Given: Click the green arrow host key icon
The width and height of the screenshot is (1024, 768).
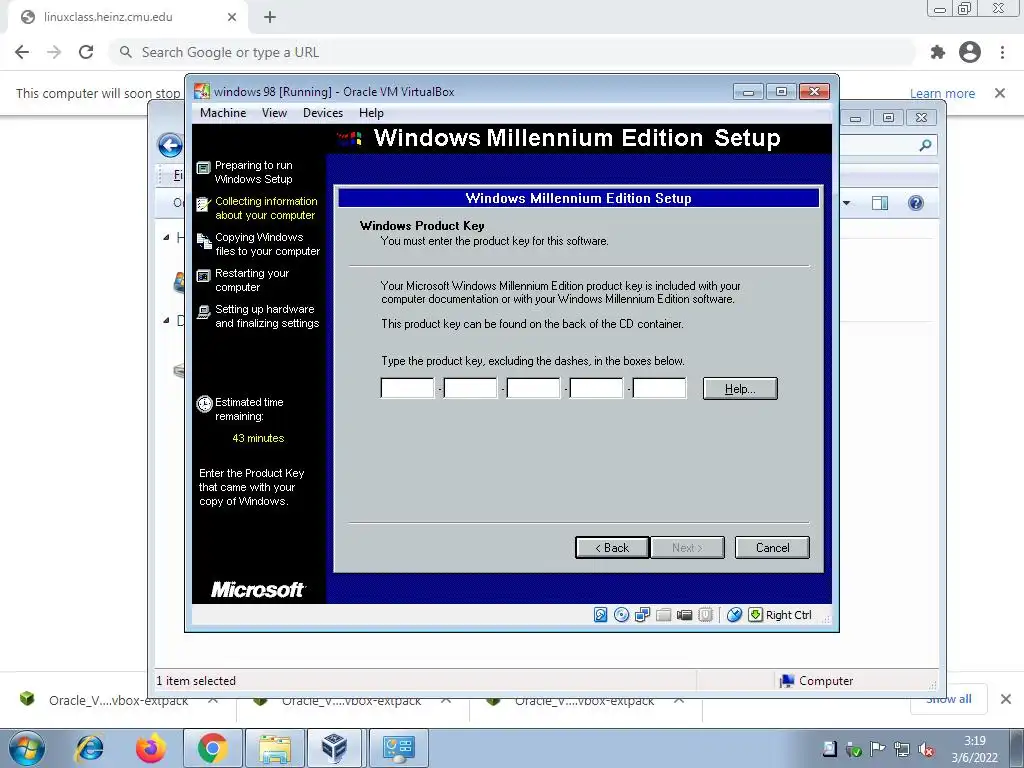Looking at the screenshot, I should pyautogui.click(x=755, y=615).
